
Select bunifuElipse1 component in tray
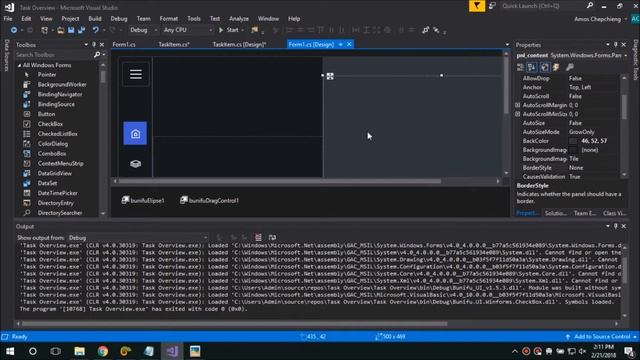tap(143, 200)
